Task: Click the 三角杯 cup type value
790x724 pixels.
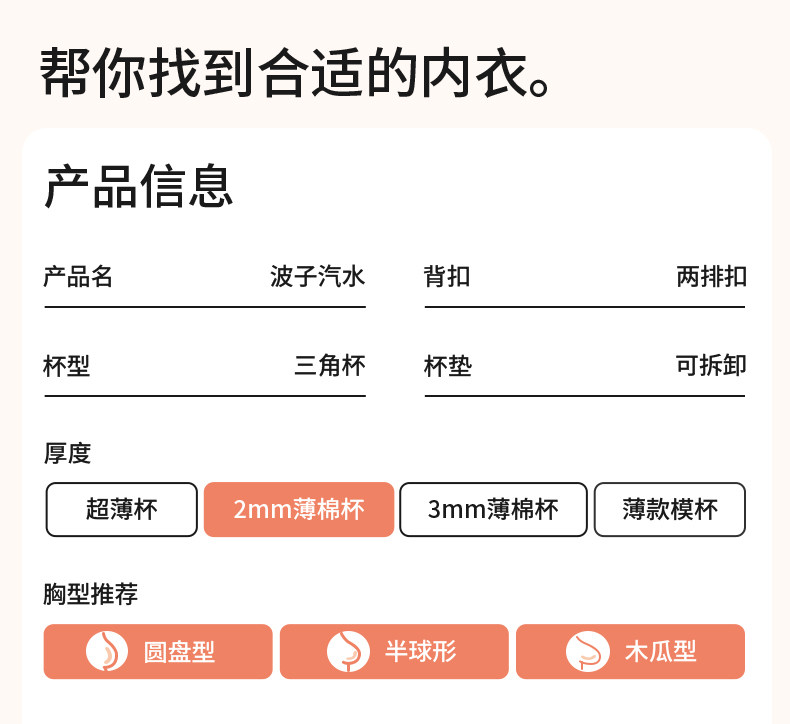Action: [329, 366]
